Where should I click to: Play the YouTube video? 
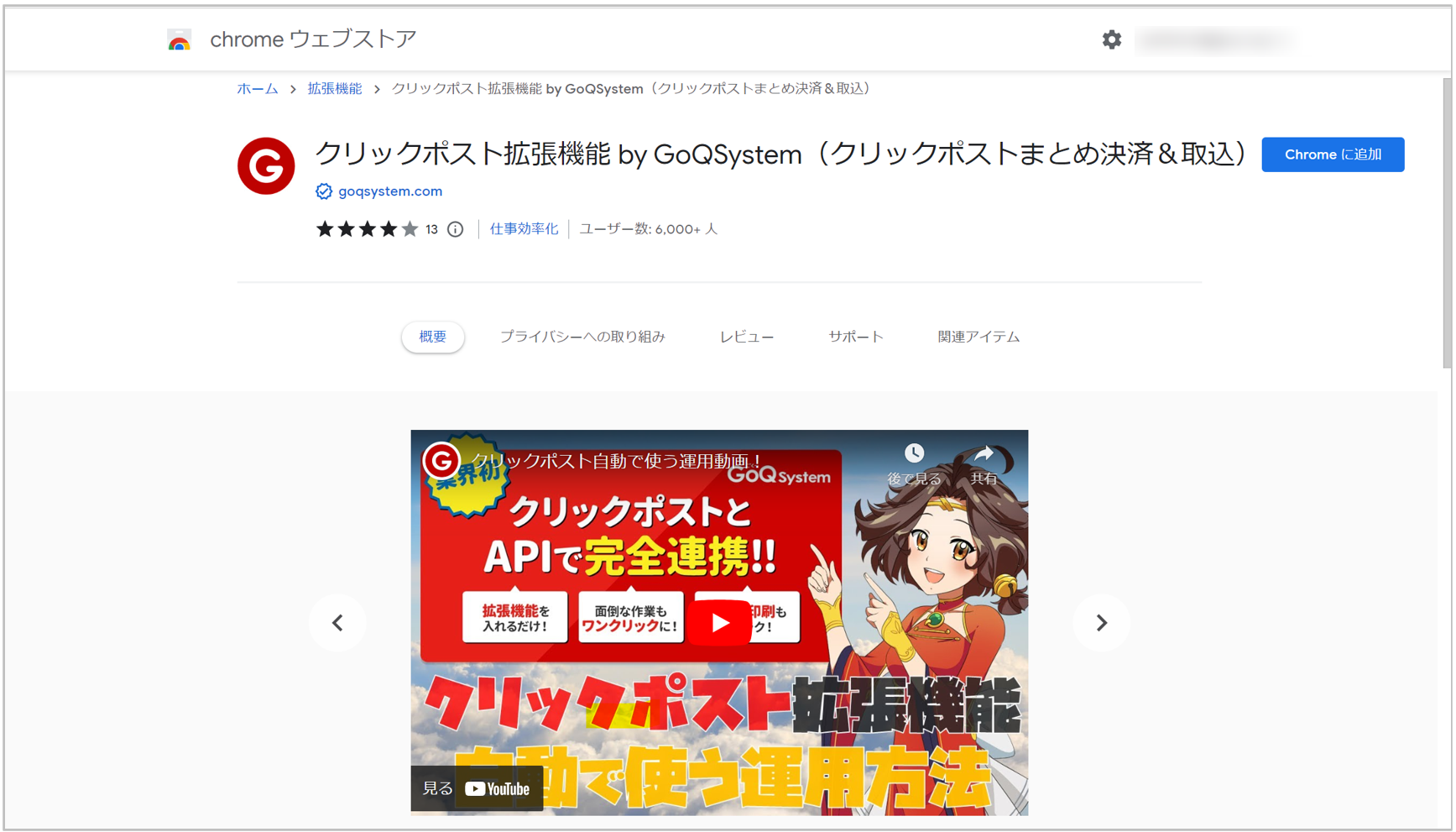[x=719, y=622]
